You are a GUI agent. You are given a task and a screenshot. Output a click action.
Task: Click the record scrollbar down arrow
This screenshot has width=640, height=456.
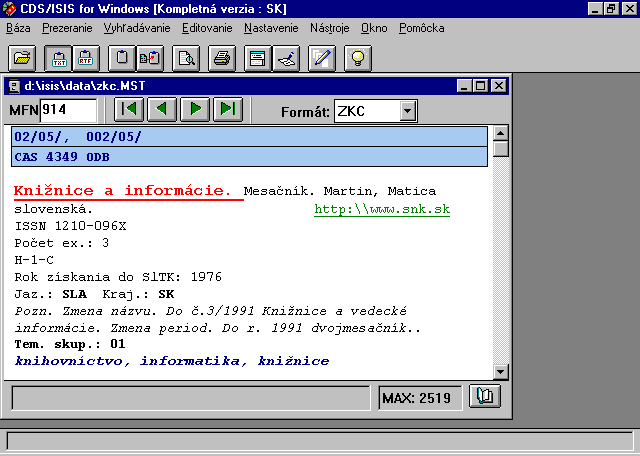[x=501, y=371]
